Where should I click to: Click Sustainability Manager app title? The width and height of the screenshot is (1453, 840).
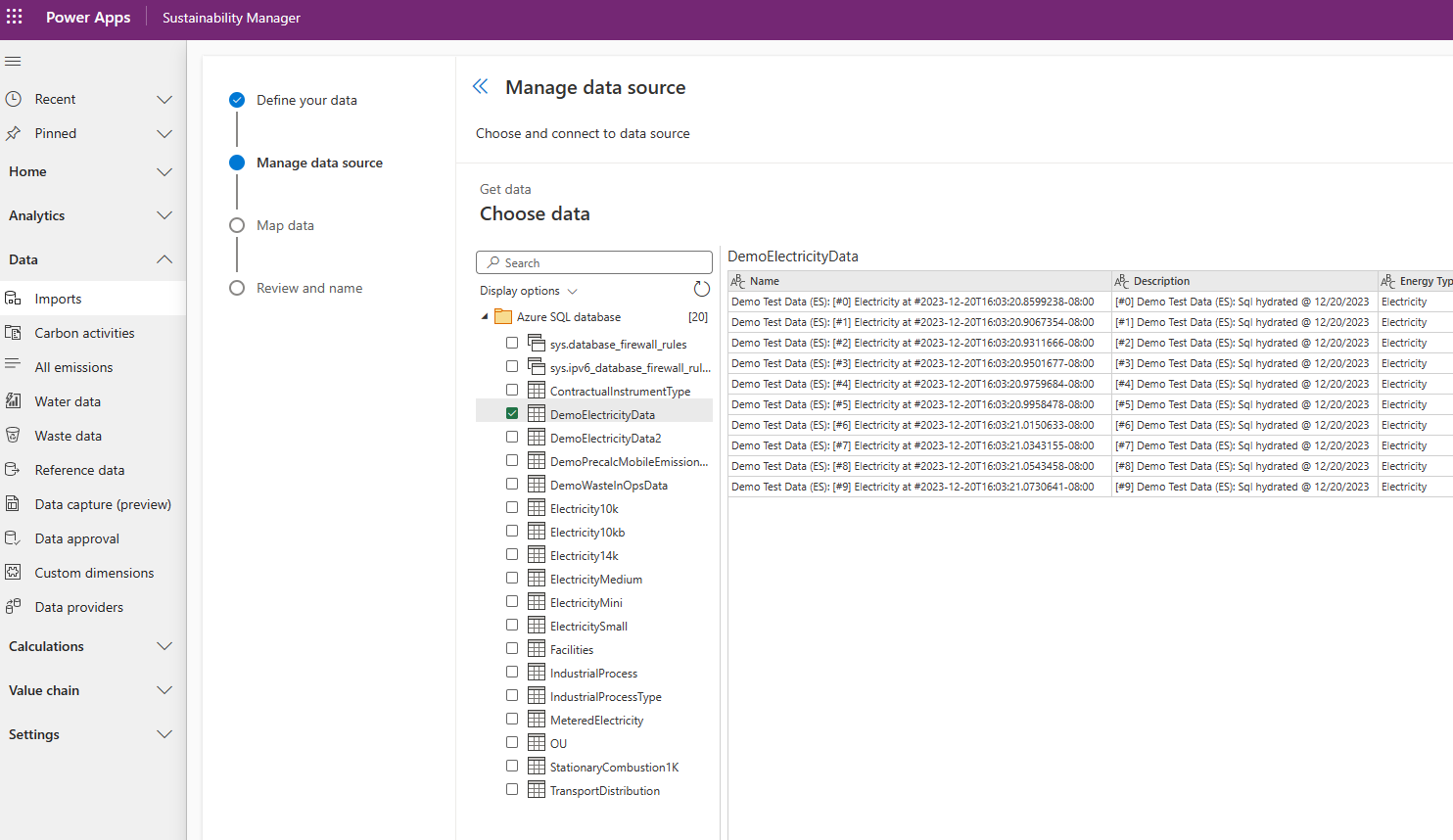pos(231,18)
